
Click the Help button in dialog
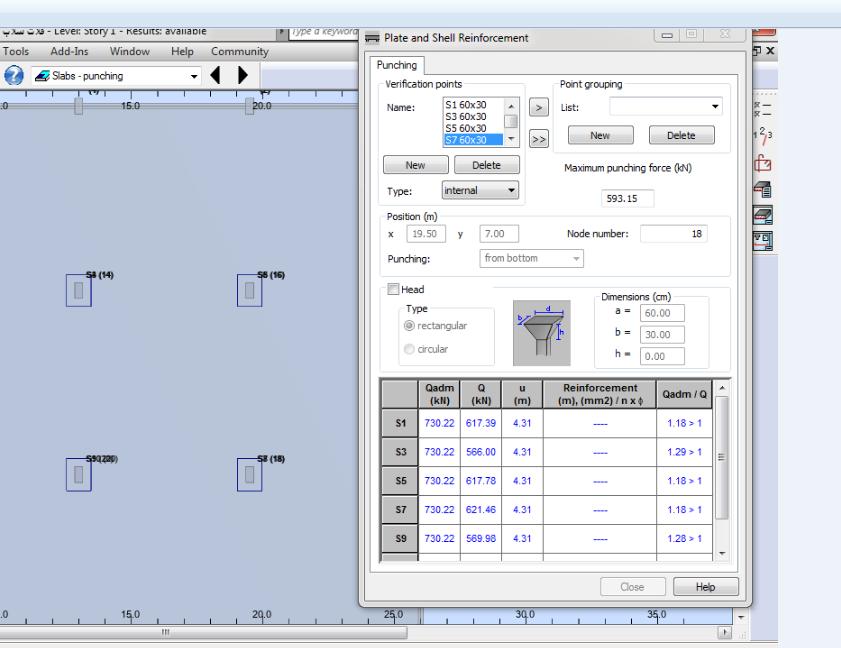pyautogui.click(x=705, y=587)
